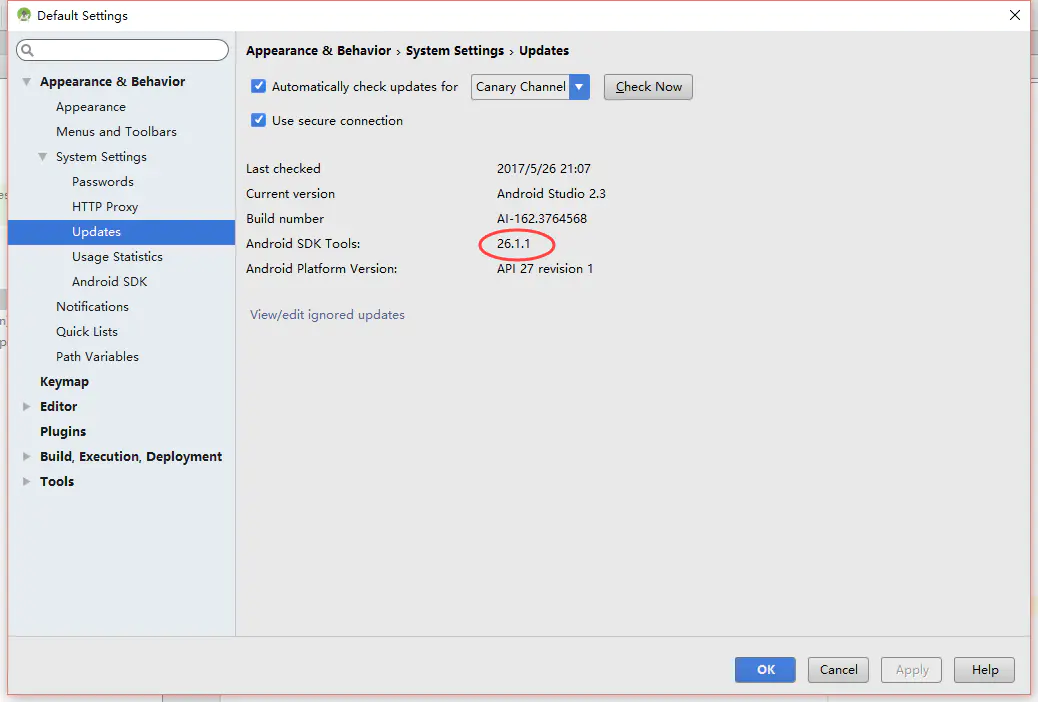
Task: Select Menus and Toolbars settings
Action: click(x=117, y=132)
